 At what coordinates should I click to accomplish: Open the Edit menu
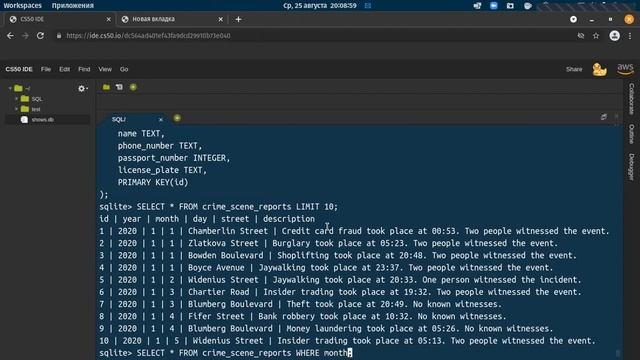click(x=64, y=69)
